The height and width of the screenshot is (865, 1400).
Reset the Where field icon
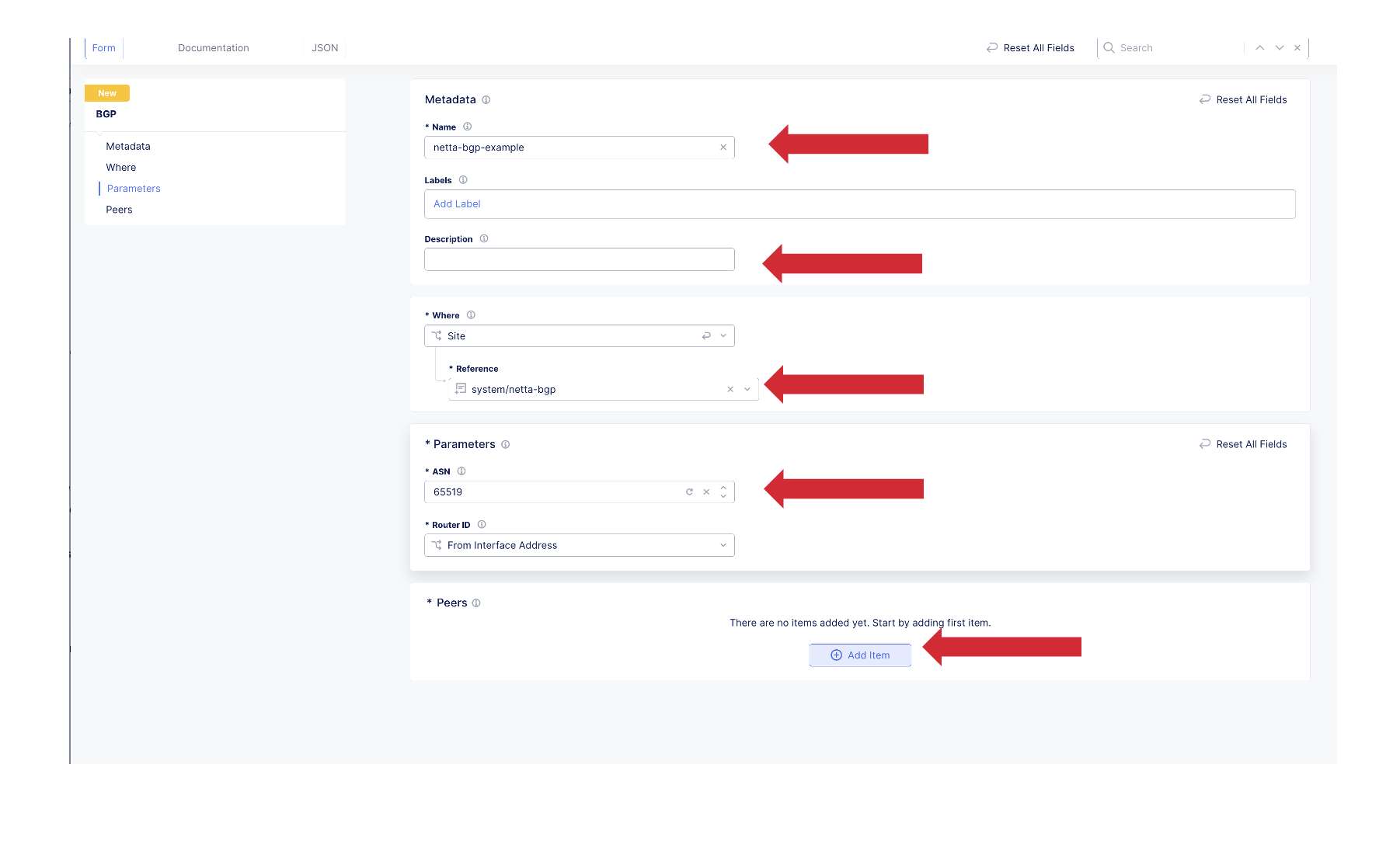coord(706,336)
